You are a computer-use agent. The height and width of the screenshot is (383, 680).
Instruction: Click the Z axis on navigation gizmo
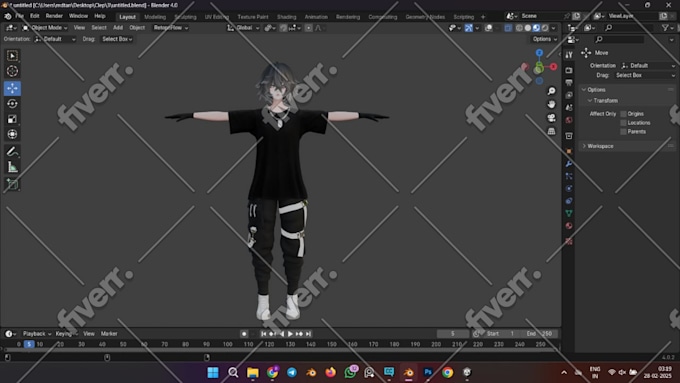[x=539, y=53]
